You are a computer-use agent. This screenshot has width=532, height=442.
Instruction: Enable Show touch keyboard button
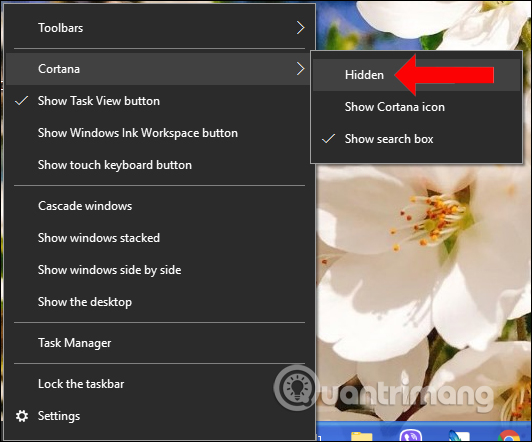[x=159, y=165]
